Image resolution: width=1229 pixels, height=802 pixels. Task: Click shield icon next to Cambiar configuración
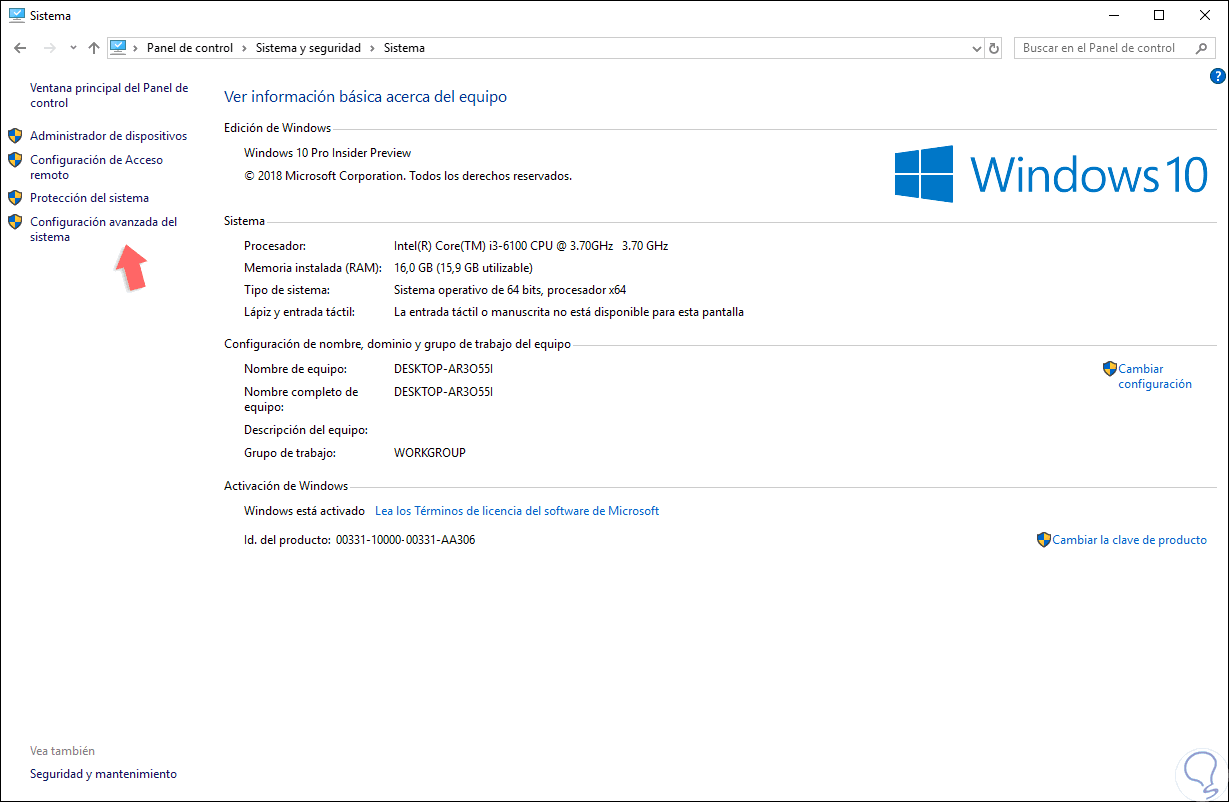tap(1110, 369)
